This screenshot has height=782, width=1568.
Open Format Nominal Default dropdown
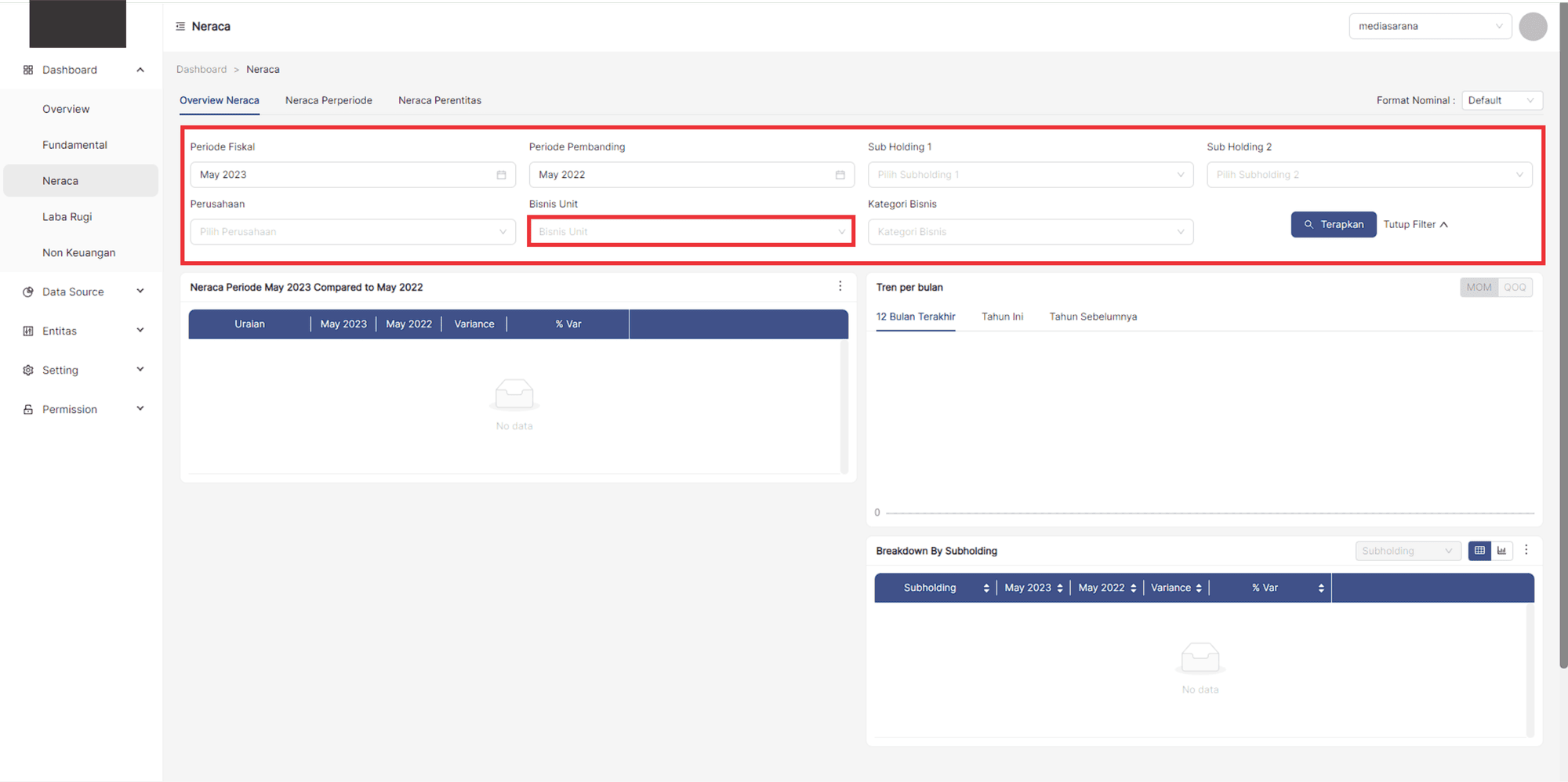coord(1501,100)
